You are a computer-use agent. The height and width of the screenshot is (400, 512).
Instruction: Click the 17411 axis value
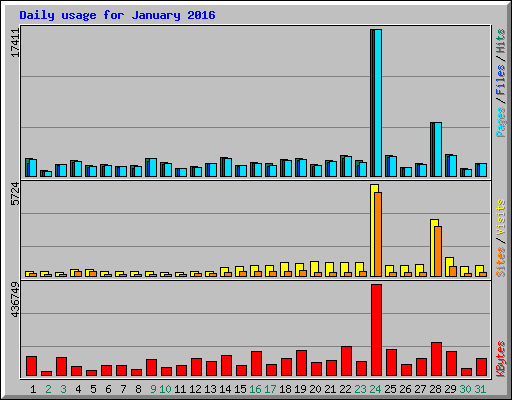pyautogui.click(x=15, y=42)
